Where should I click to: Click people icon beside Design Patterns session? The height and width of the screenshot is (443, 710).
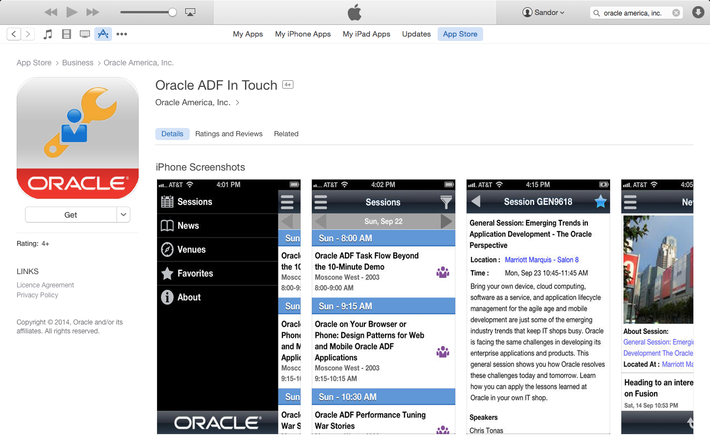coord(442,352)
